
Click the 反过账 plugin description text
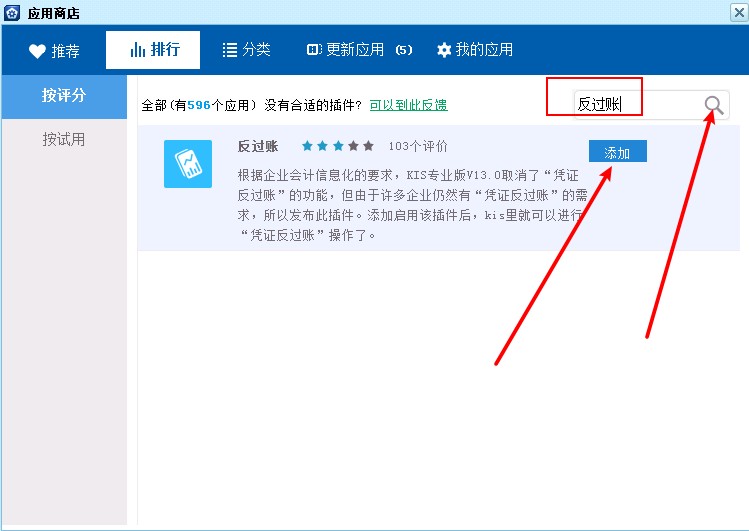[410, 204]
